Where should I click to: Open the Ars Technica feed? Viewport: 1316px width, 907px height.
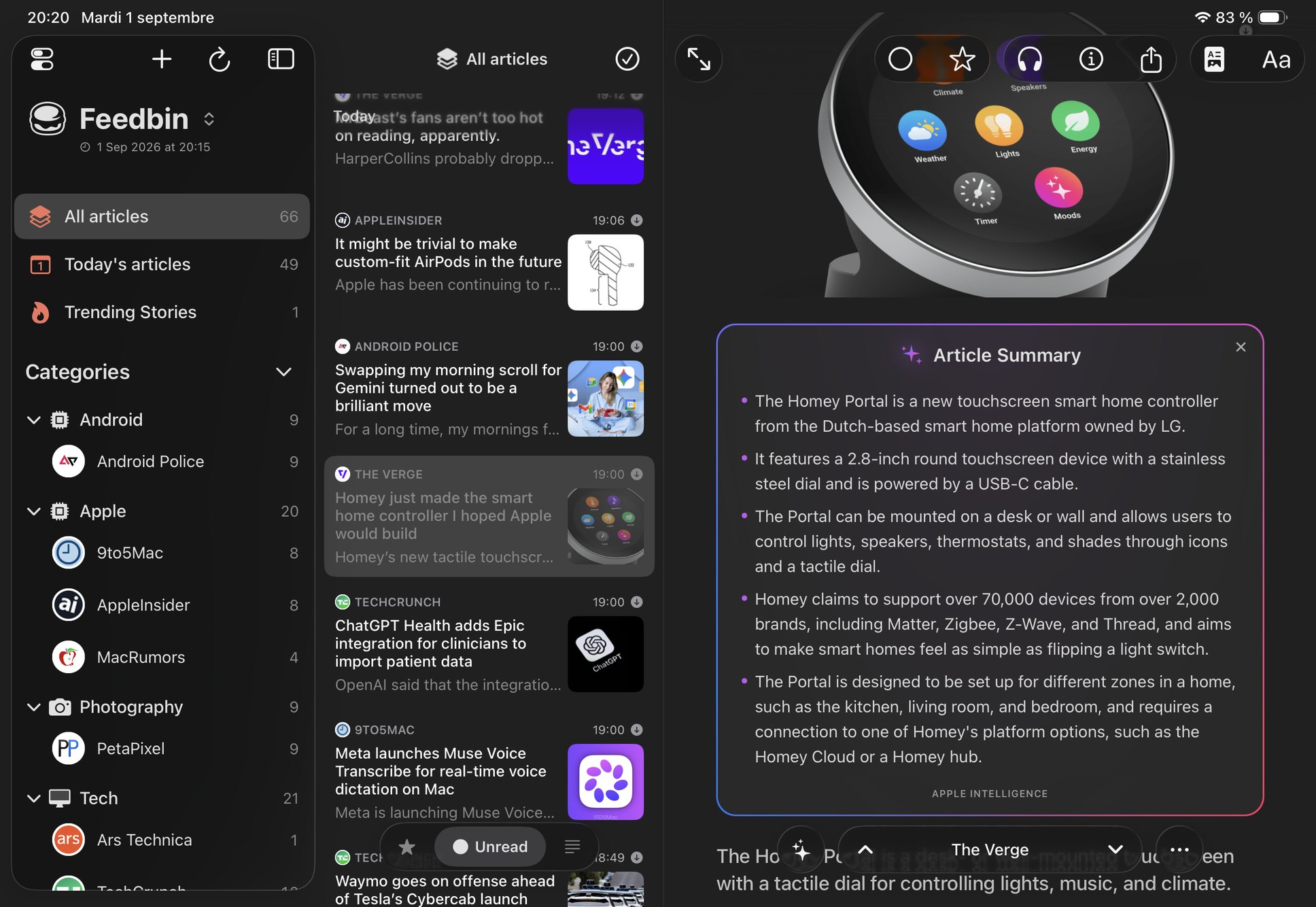[162, 840]
